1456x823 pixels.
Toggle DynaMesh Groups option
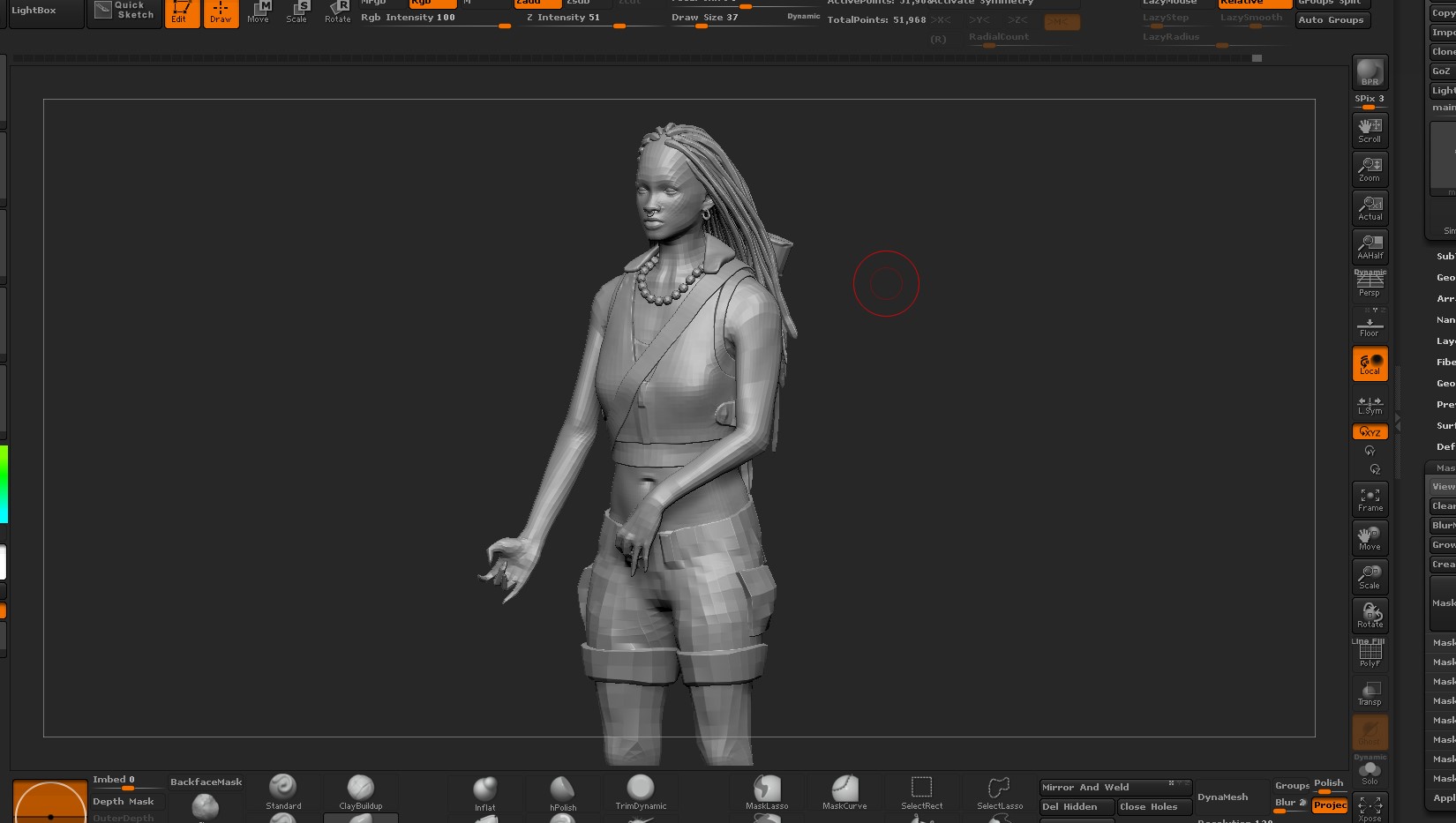1292,786
